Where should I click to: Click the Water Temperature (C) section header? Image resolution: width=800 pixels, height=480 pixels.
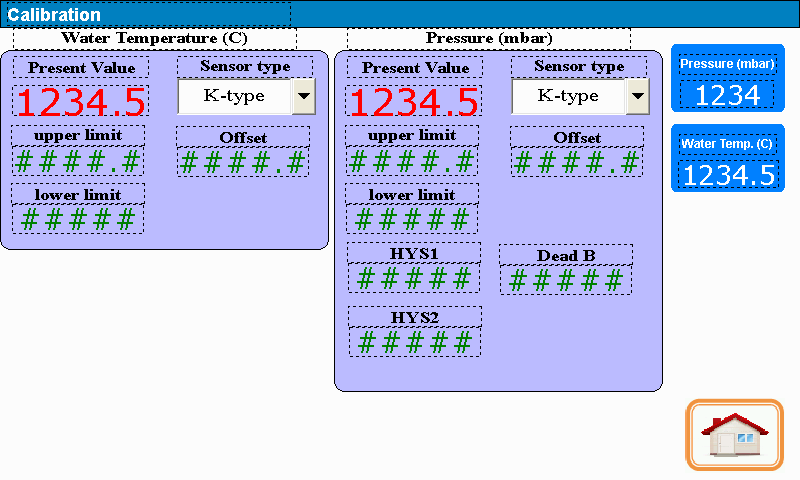[154, 38]
